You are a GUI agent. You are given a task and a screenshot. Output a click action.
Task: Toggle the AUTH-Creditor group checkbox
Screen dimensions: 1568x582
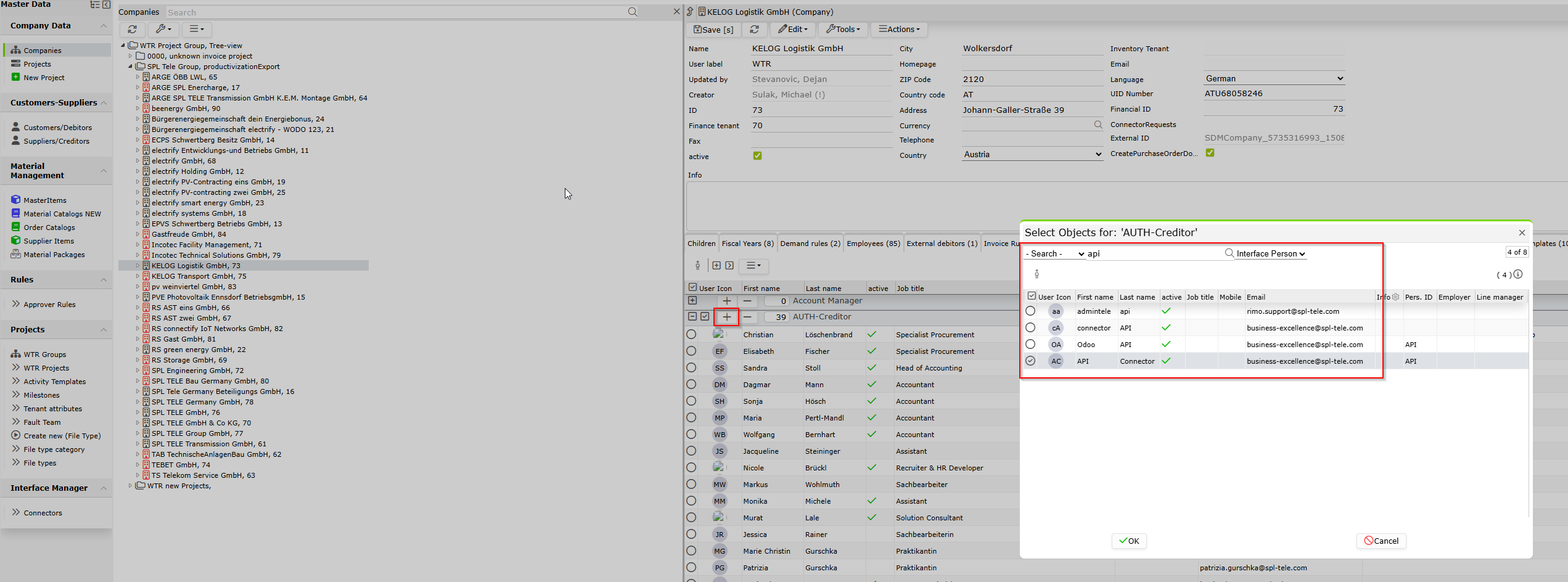(x=705, y=316)
